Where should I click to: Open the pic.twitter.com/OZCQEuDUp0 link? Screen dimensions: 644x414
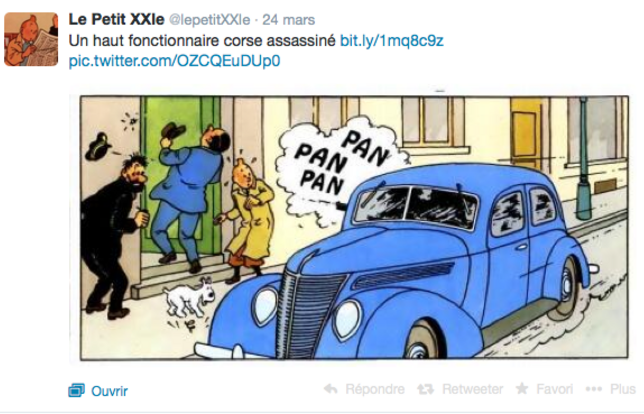tap(174, 61)
